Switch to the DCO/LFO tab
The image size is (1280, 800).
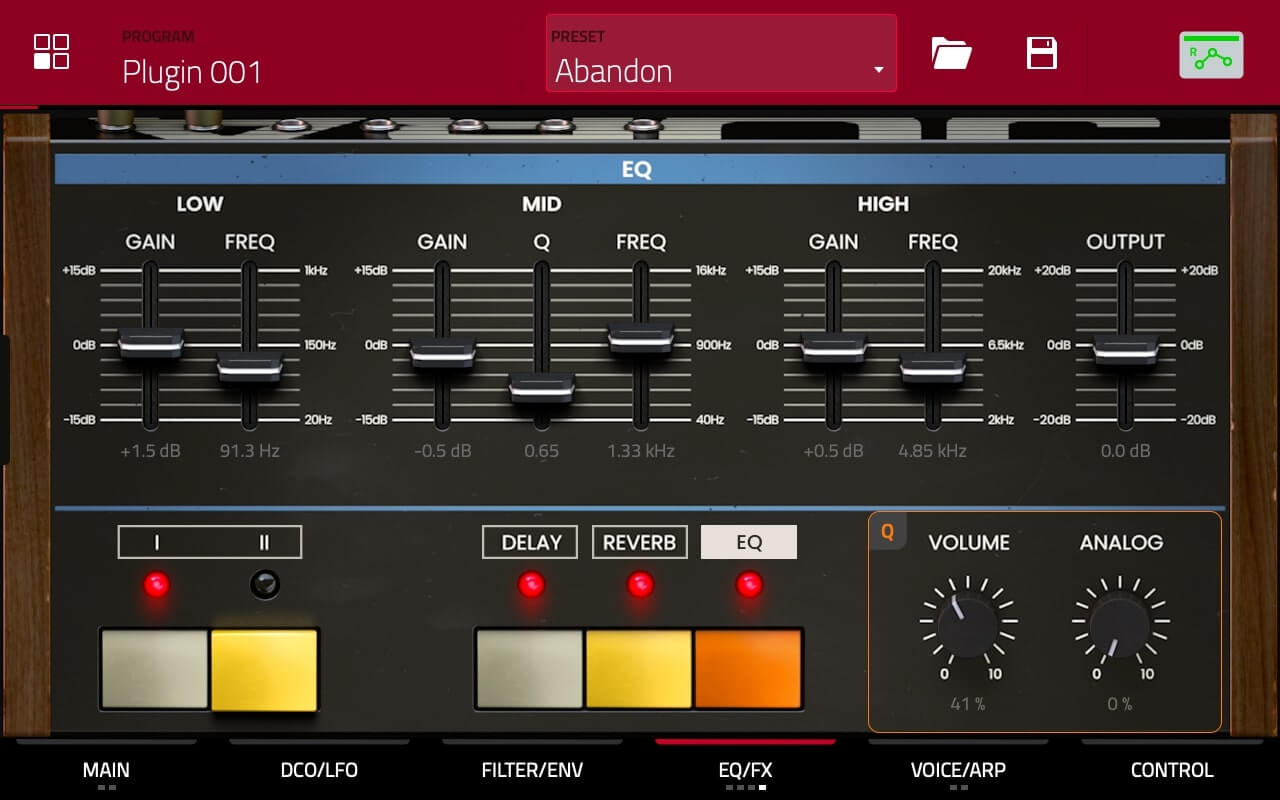click(x=318, y=770)
